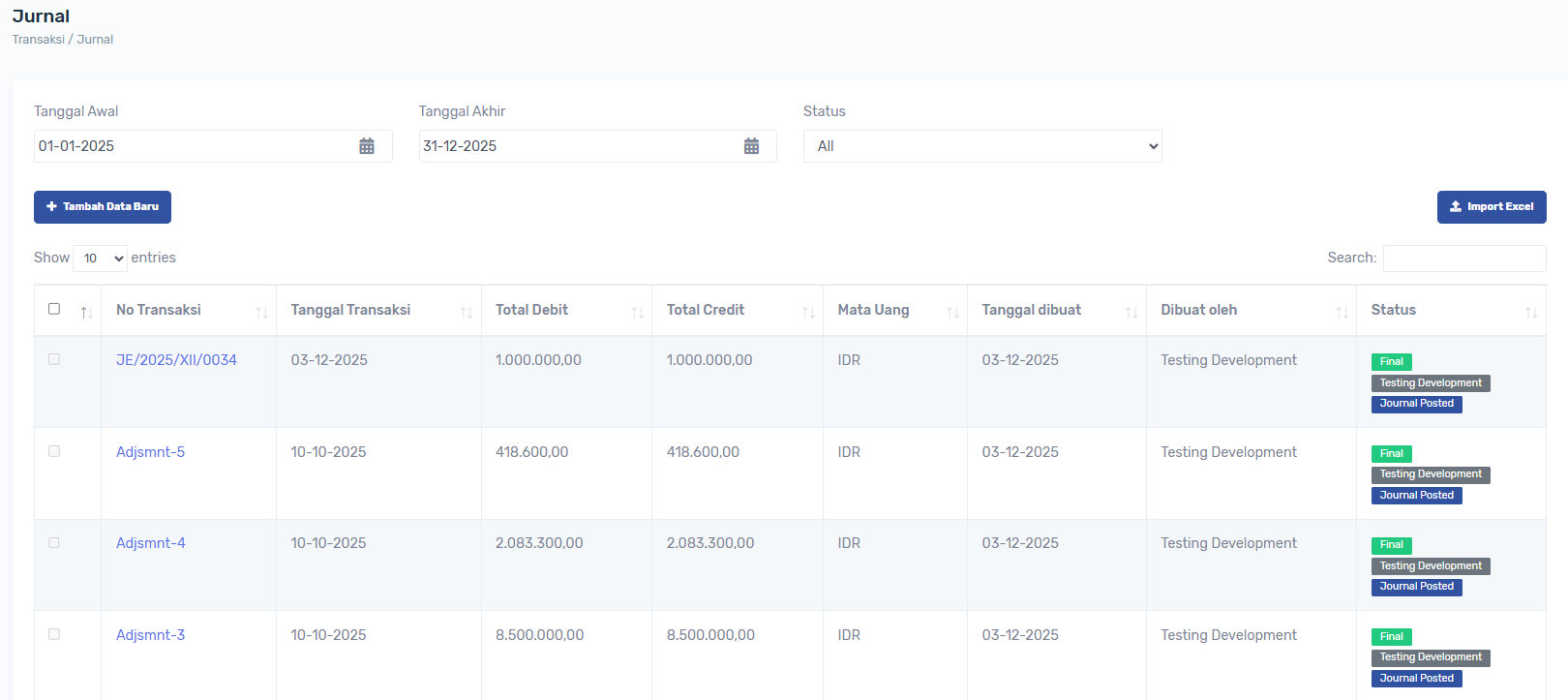This screenshot has height=700, width=1568.
Task: Sort by Mata Uang column arrows
Action: (952, 312)
